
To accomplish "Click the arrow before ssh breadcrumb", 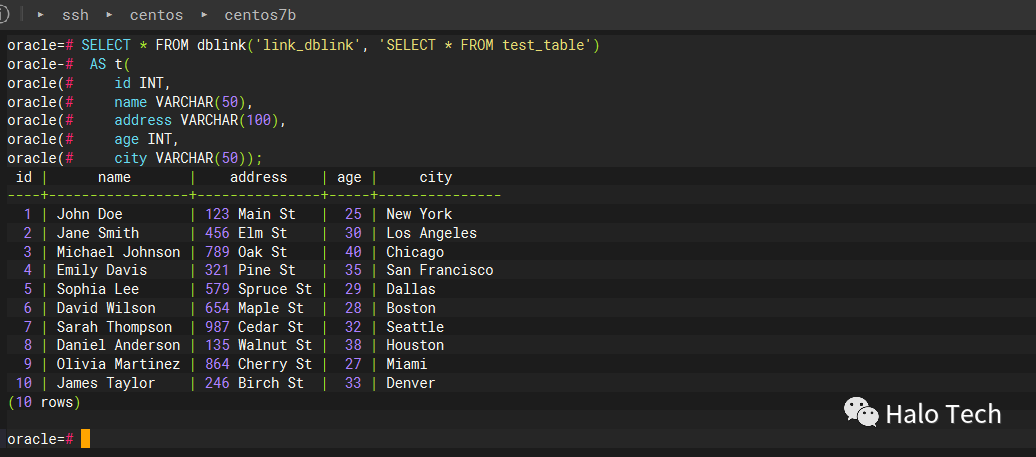I will (x=40, y=15).
